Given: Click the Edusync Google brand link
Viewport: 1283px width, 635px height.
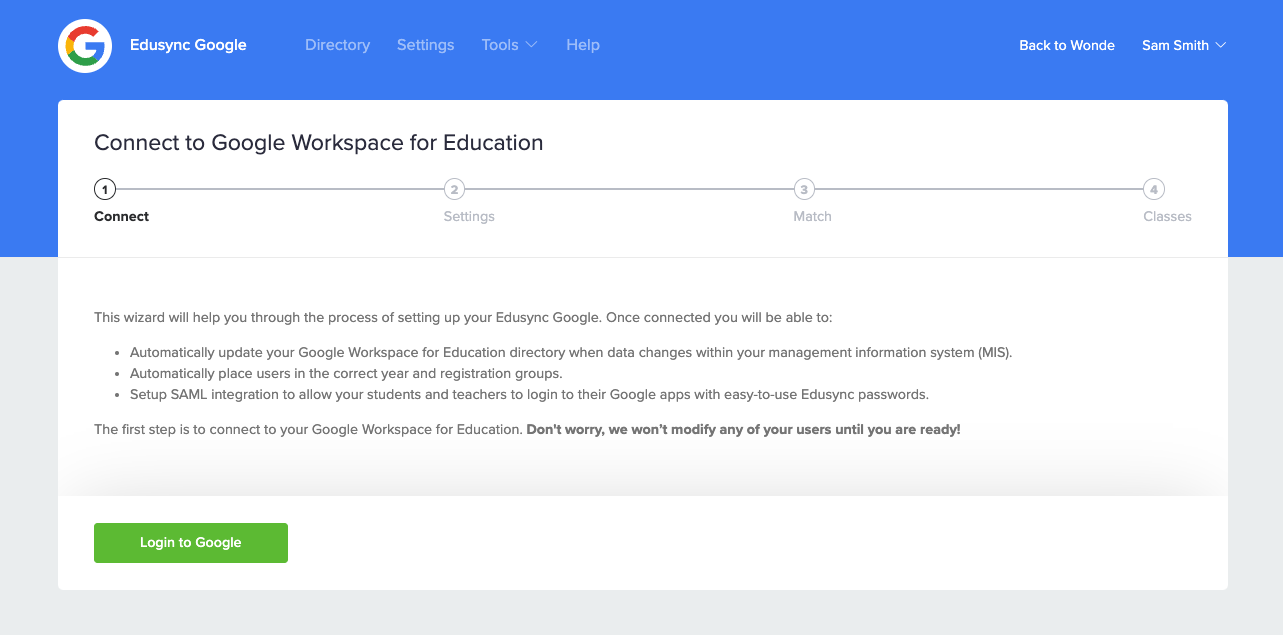Looking at the screenshot, I should pos(188,45).
